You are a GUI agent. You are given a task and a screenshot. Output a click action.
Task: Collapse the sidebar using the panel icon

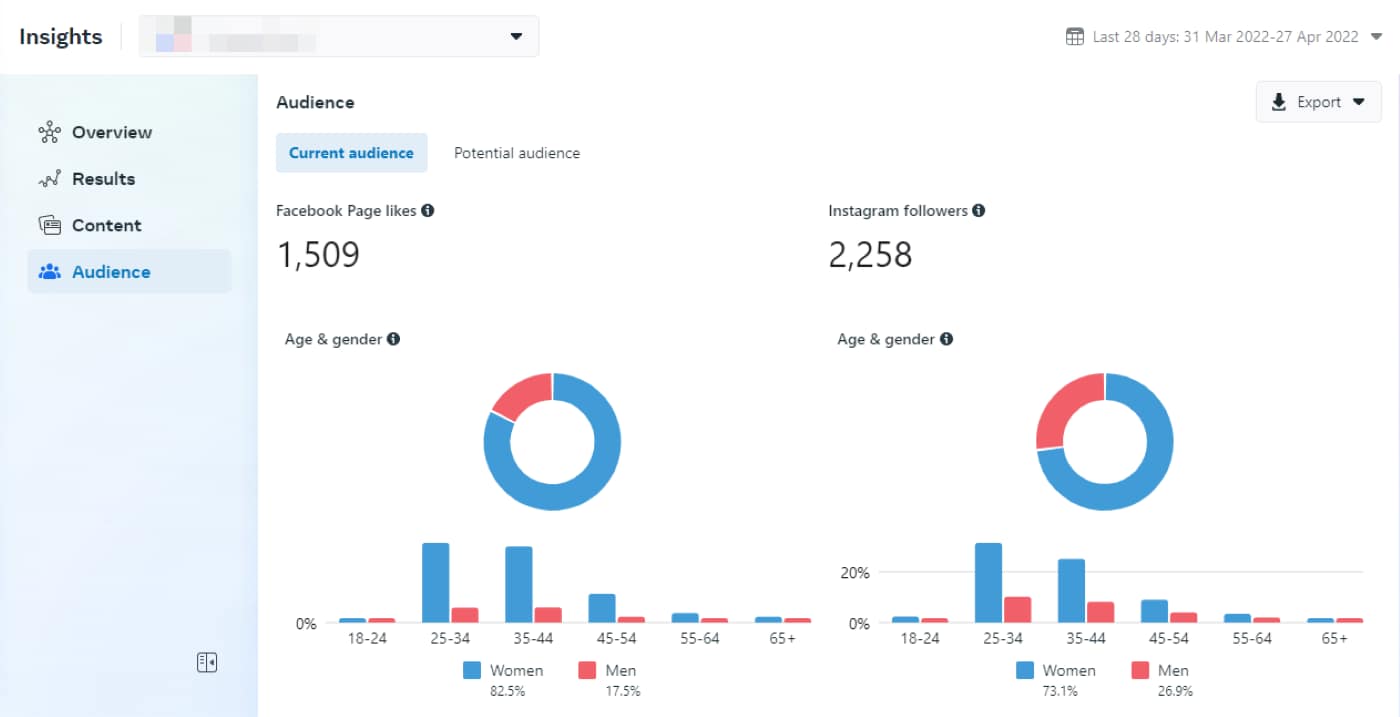click(x=207, y=661)
